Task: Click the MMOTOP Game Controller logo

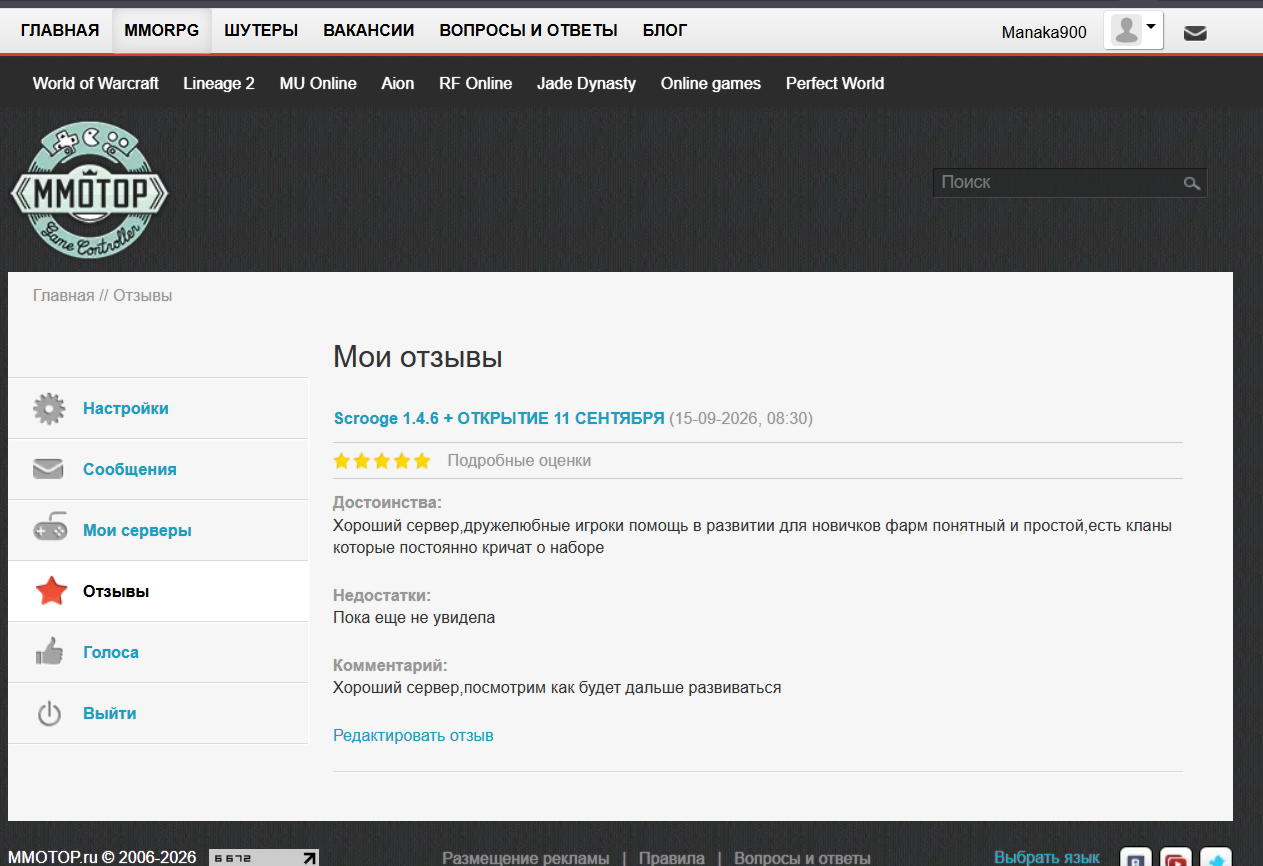Action: [x=90, y=189]
